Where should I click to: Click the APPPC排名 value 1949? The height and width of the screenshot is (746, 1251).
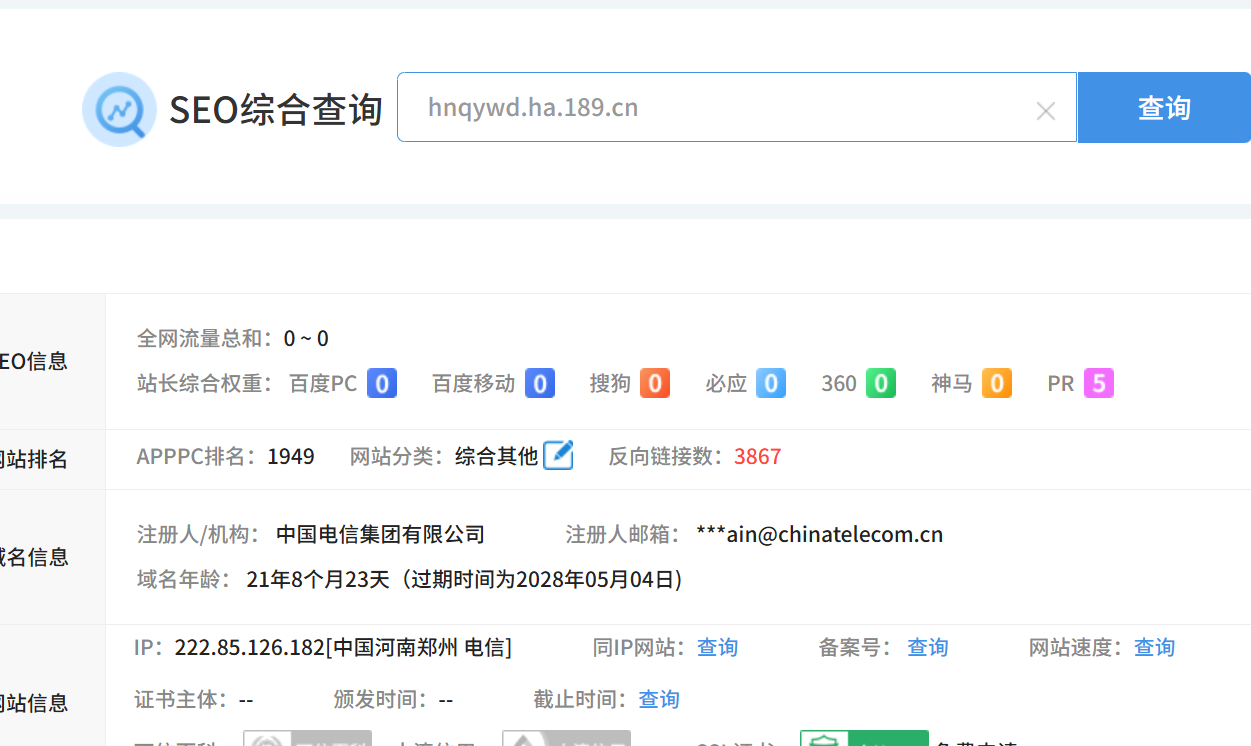(291, 457)
